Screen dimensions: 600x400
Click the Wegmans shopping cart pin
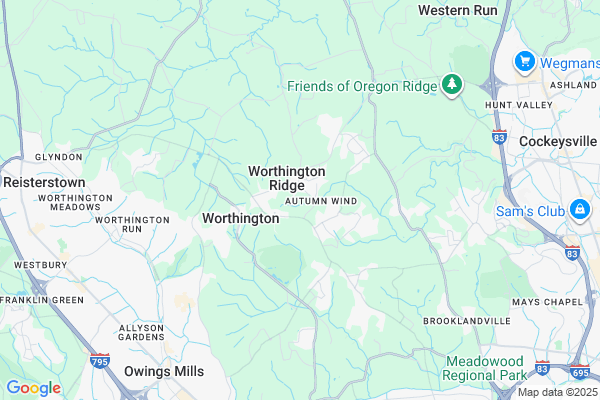[524, 62]
